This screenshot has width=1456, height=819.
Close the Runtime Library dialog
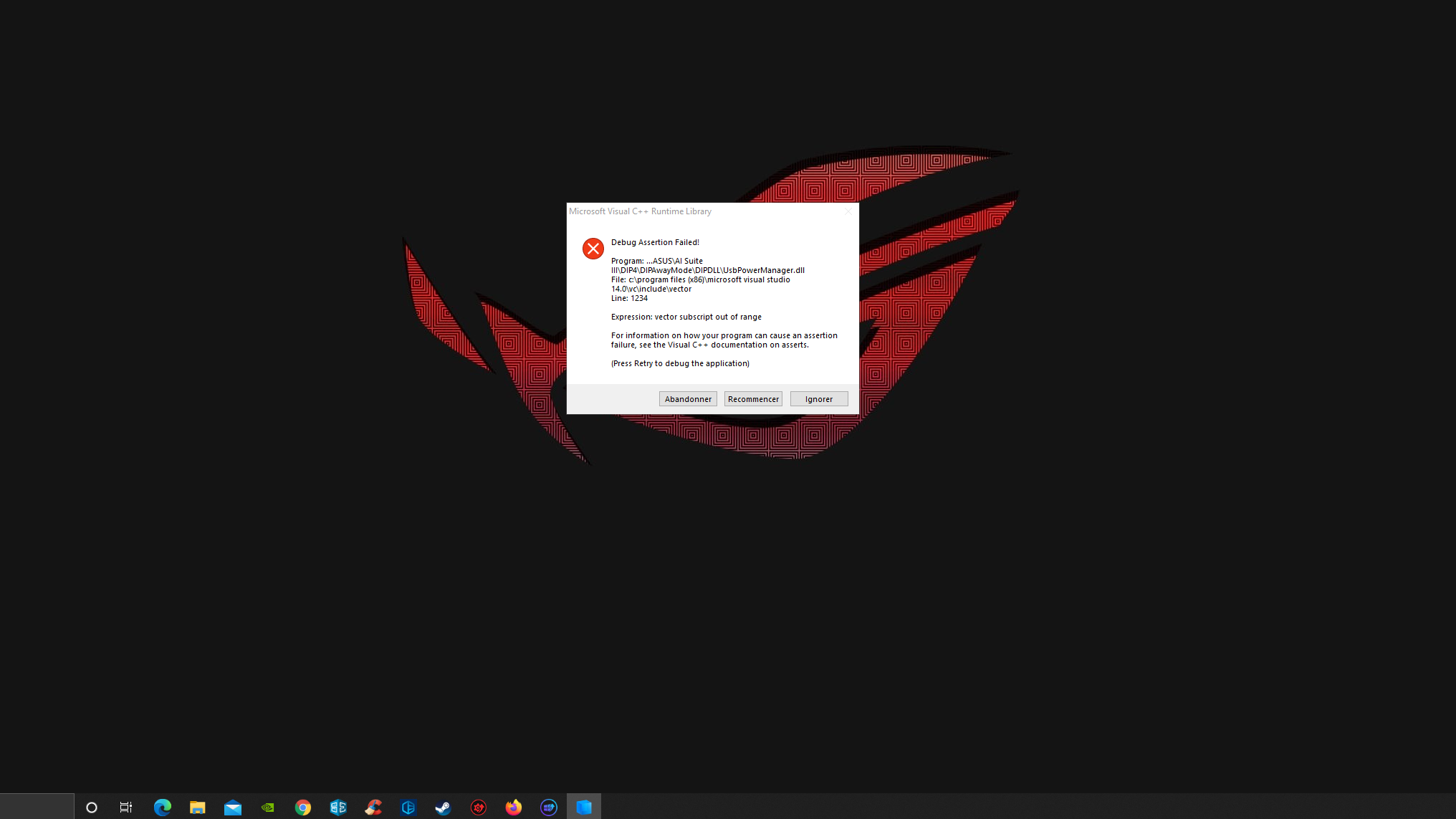(848, 211)
